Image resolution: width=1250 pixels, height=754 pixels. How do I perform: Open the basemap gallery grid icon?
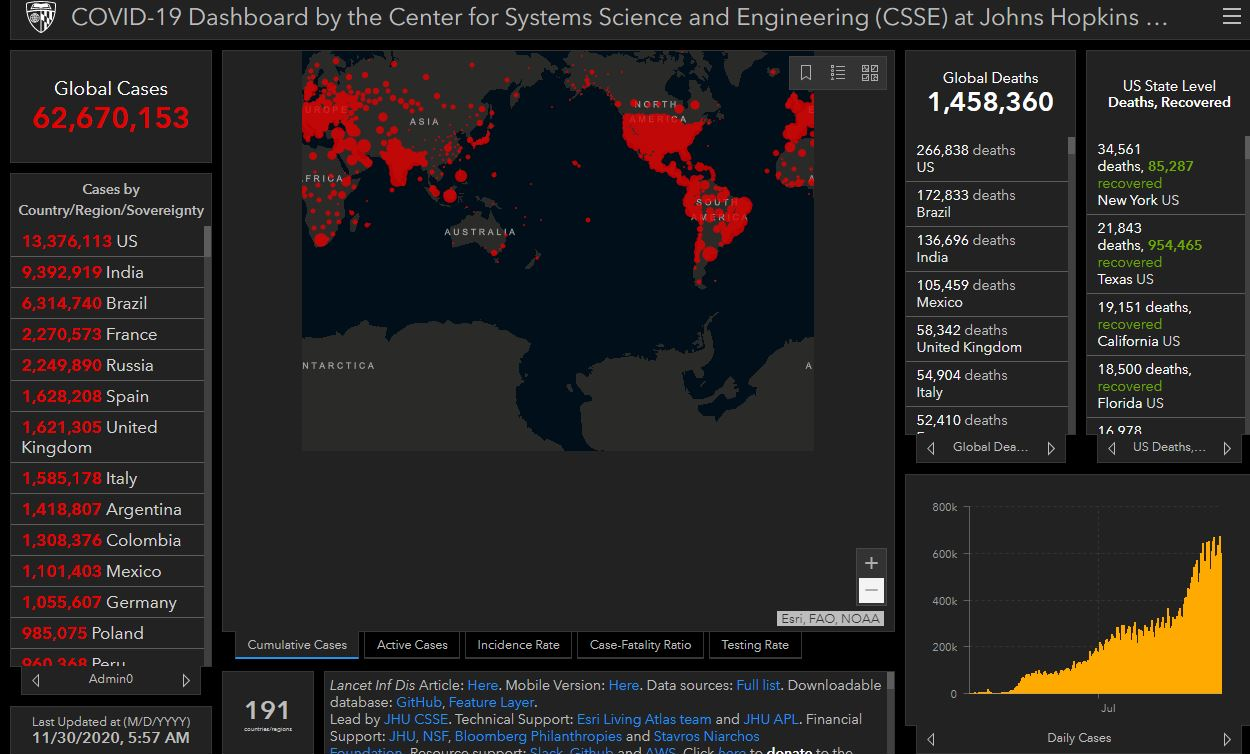[x=869, y=73]
